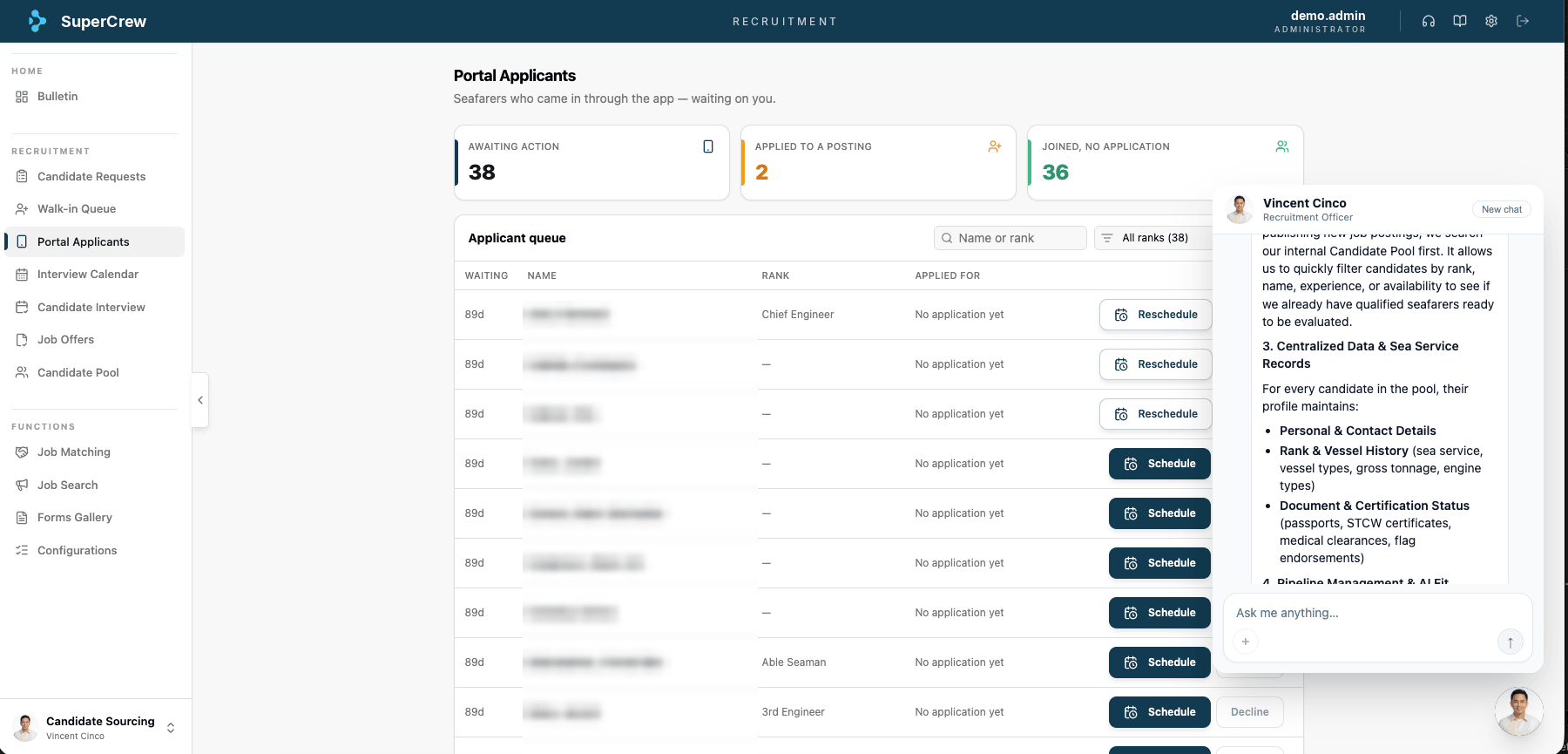
Task: Start a New chat
Action: (1502, 209)
